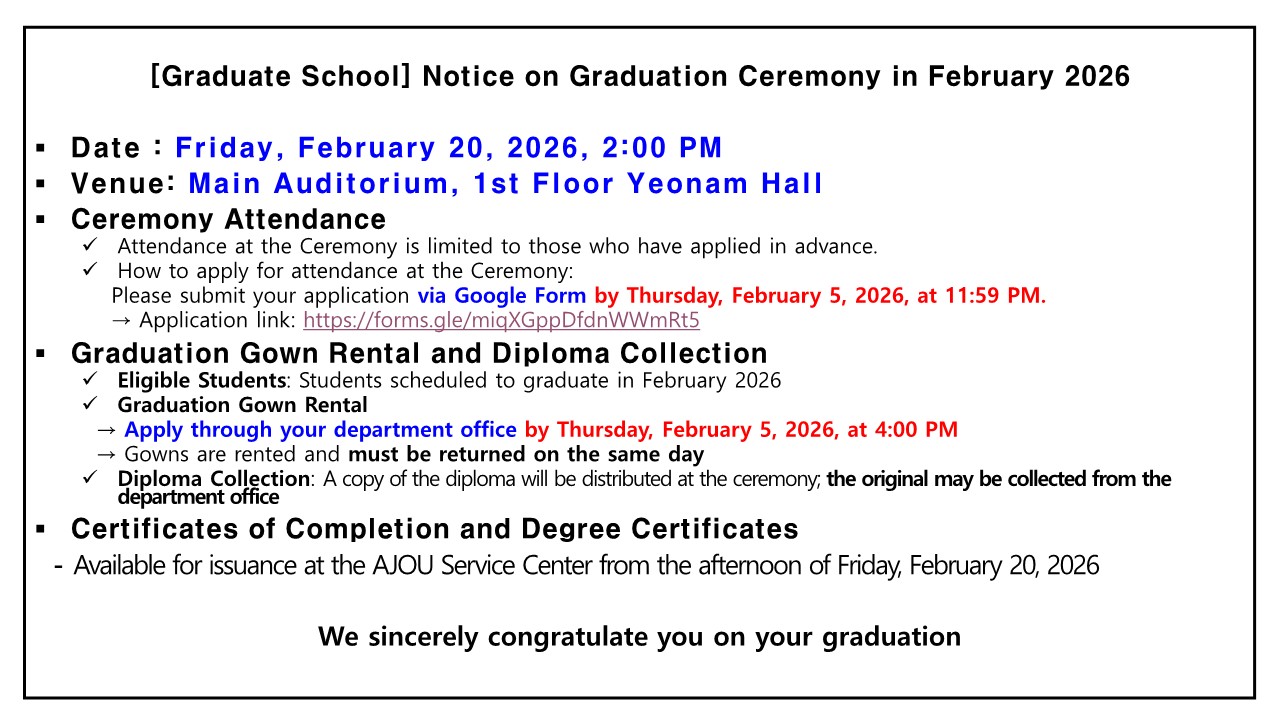Click the checkmark beside Diploma Collection

click(x=90, y=479)
